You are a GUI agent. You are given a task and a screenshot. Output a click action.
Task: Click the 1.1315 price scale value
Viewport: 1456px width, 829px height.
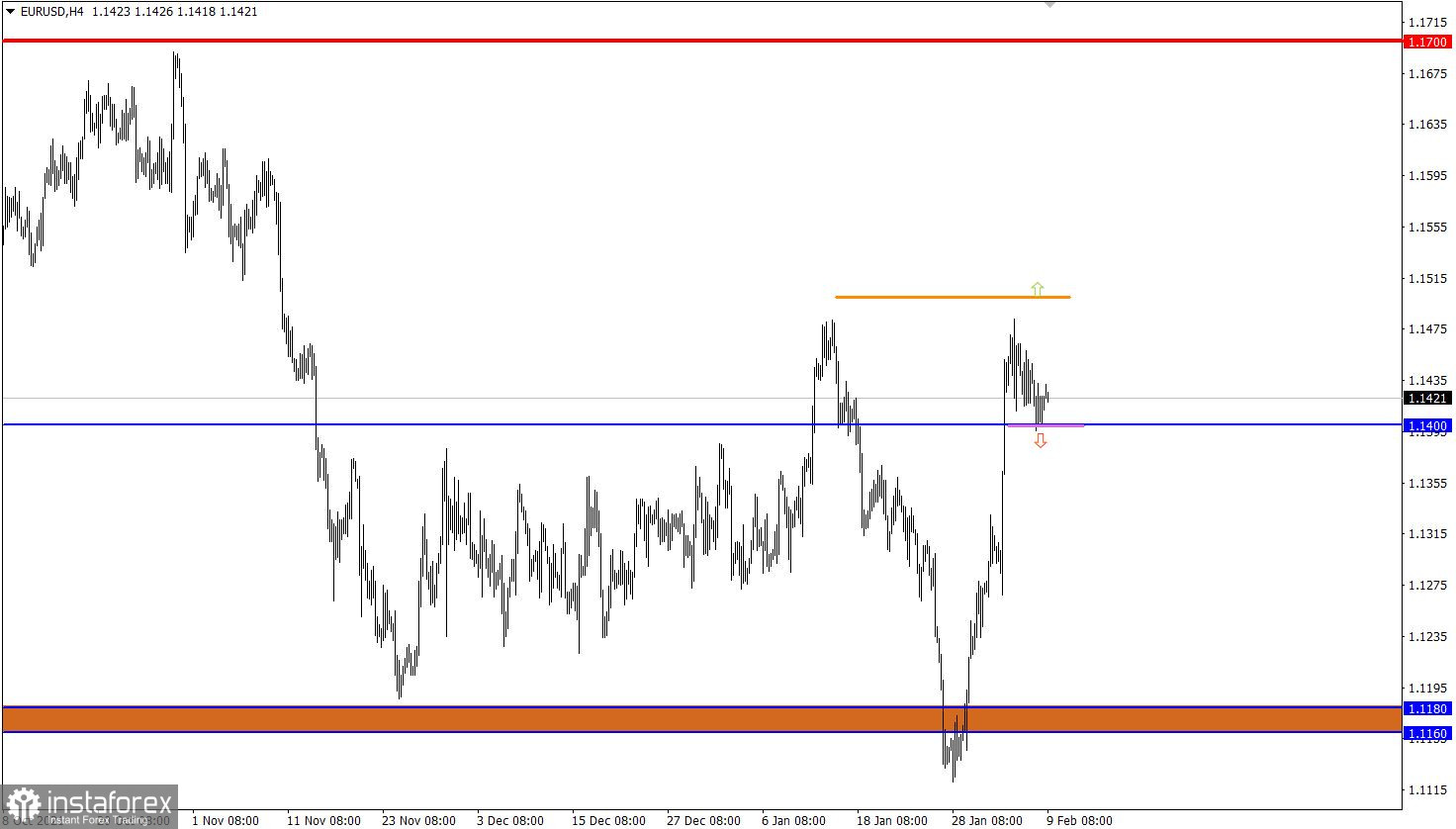click(1427, 533)
